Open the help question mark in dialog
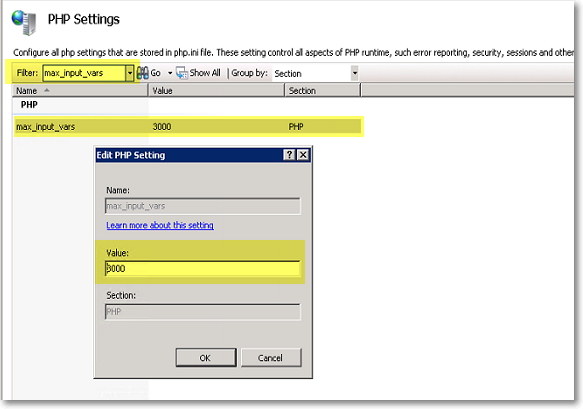The height and width of the screenshot is (409, 583). [x=289, y=155]
